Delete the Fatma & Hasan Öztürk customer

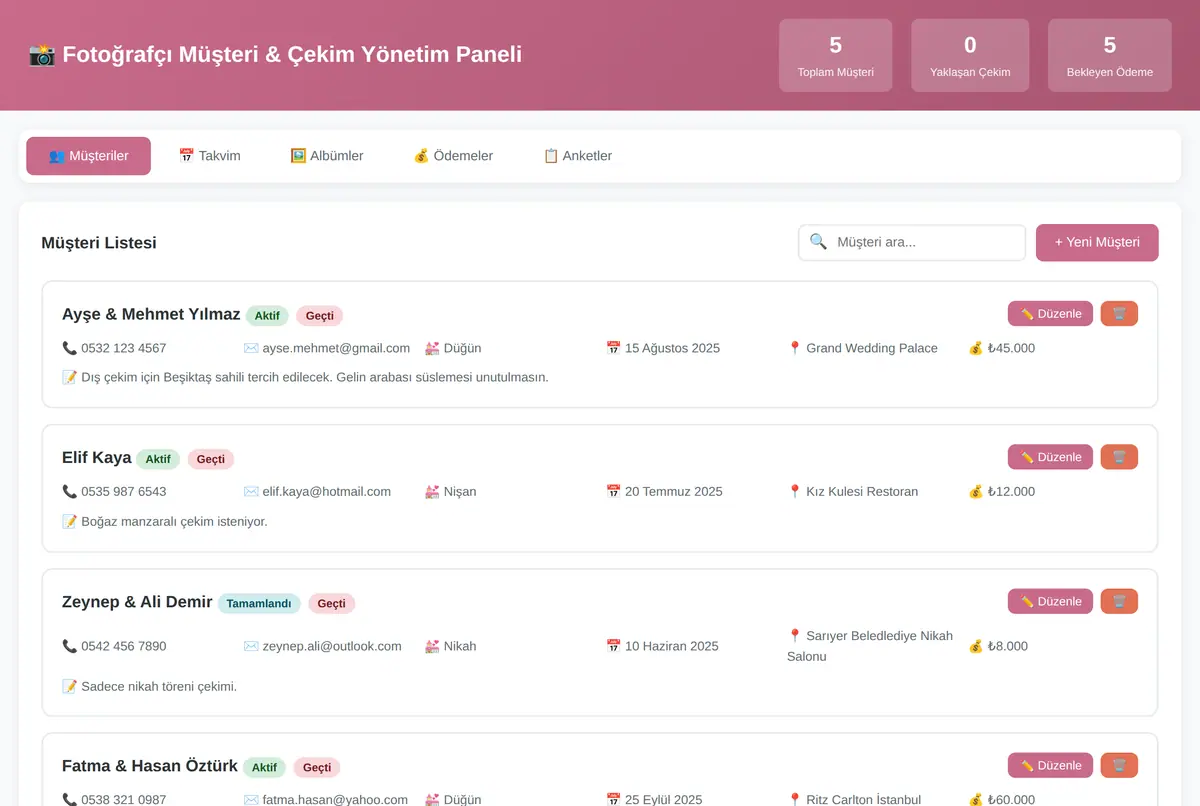[1119, 766]
